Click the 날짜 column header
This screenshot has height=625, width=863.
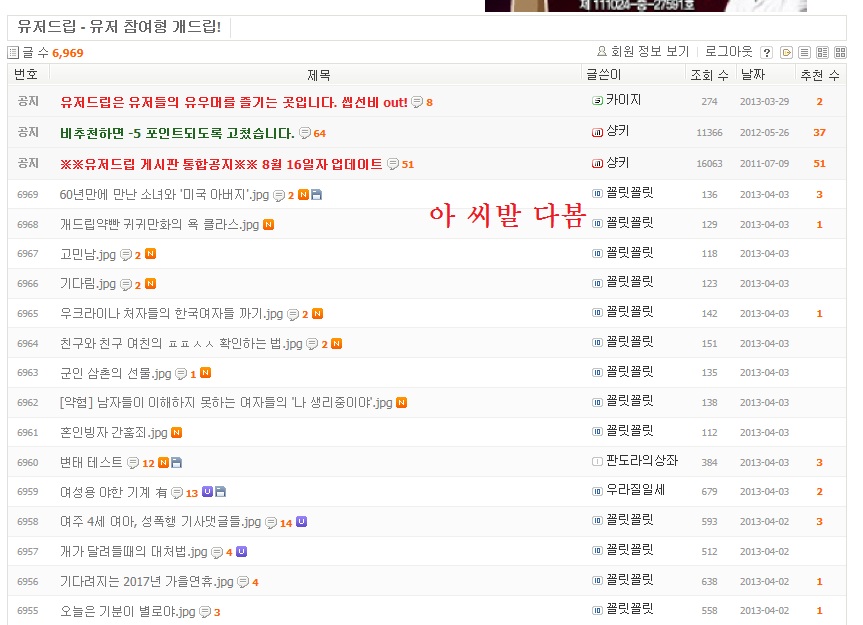(751, 75)
